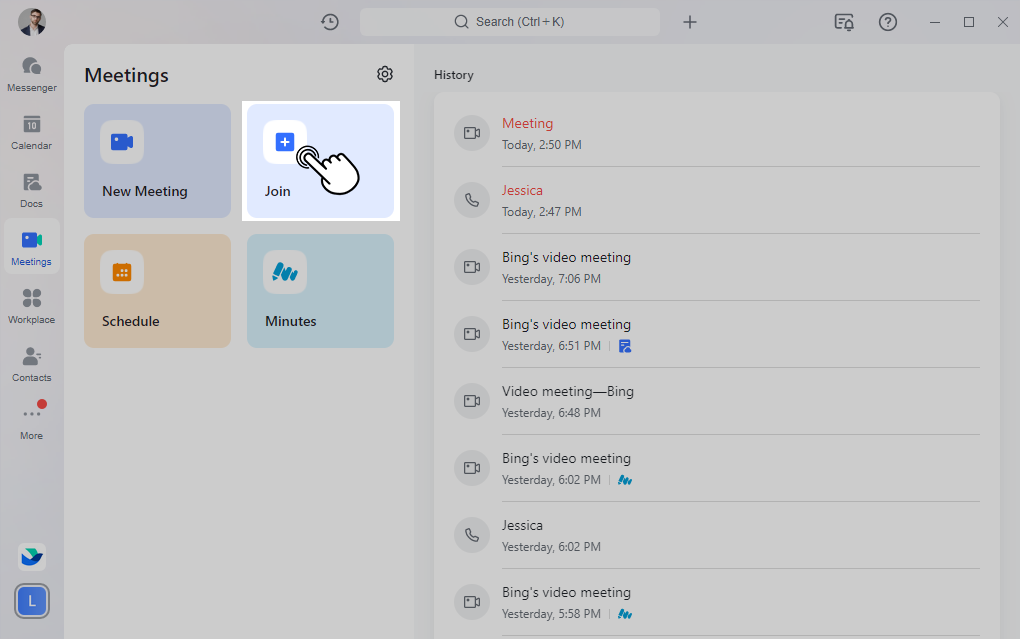This screenshot has width=1020, height=639.
Task: Open Messenger in the sidebar
Action: point(32,74)
